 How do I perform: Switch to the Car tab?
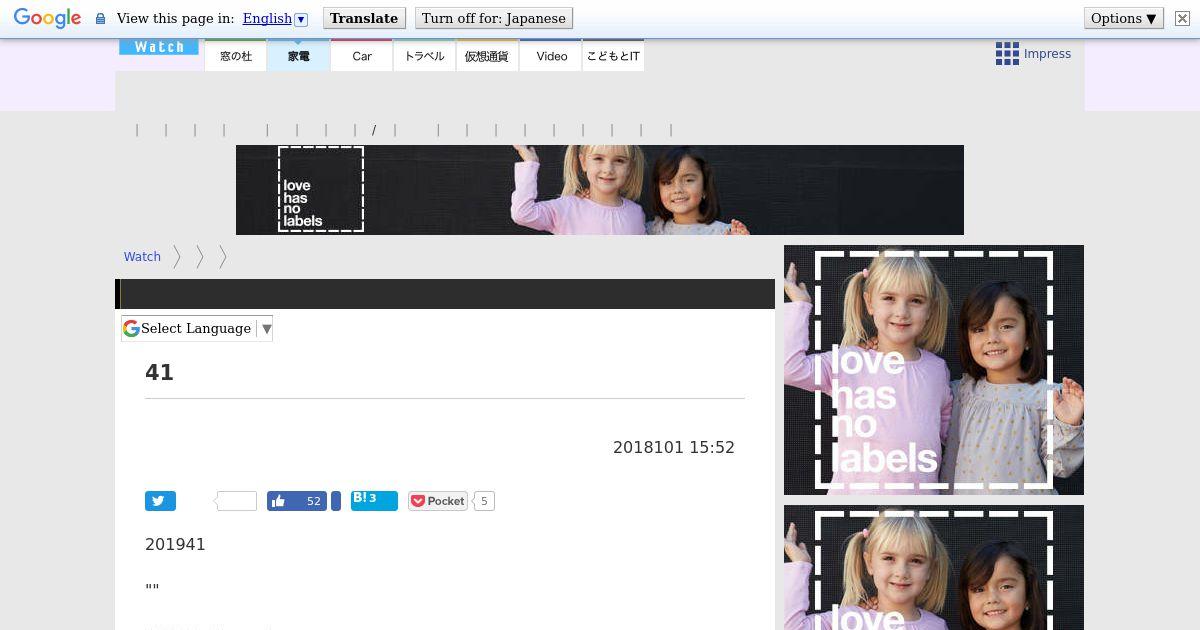pos(362,56)
